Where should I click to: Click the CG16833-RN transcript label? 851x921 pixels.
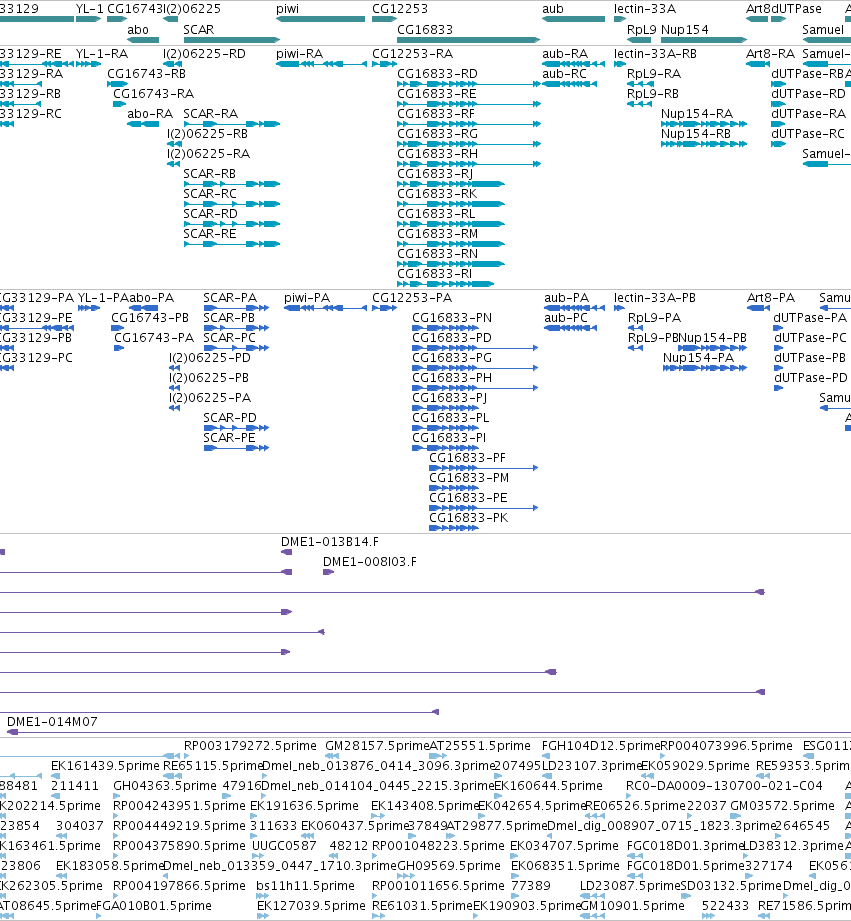click(x=438, y=254)
